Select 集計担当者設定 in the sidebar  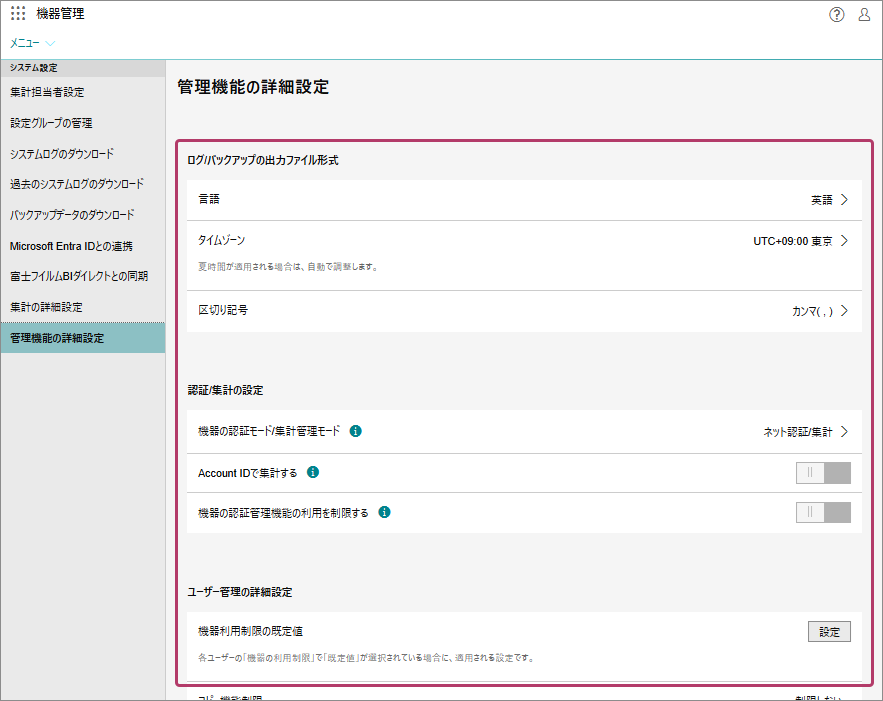pyautogui.click(x=47, y=92)
